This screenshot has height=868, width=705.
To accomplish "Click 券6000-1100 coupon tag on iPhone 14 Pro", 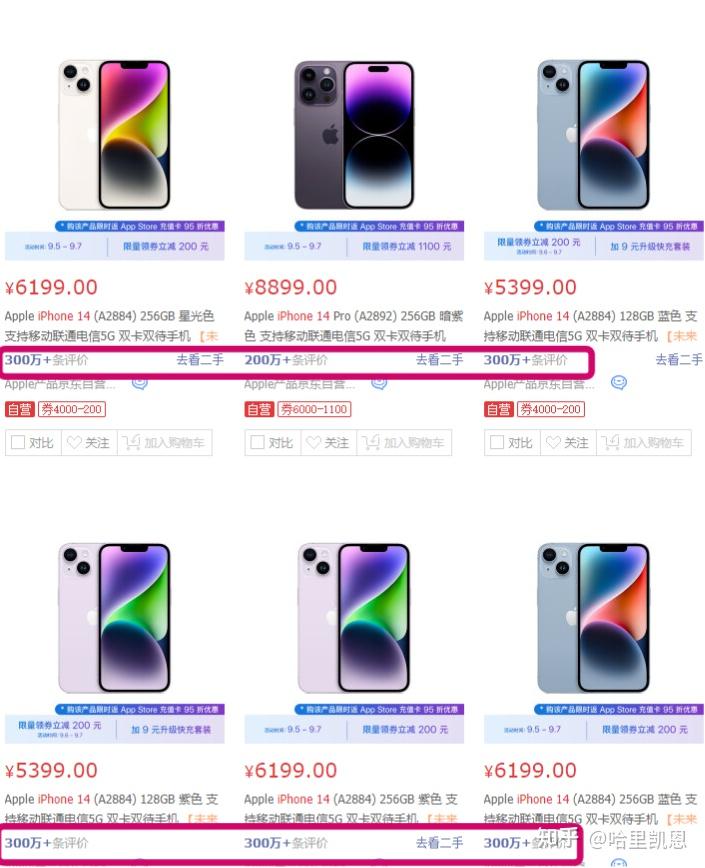I will pos(314,410).
